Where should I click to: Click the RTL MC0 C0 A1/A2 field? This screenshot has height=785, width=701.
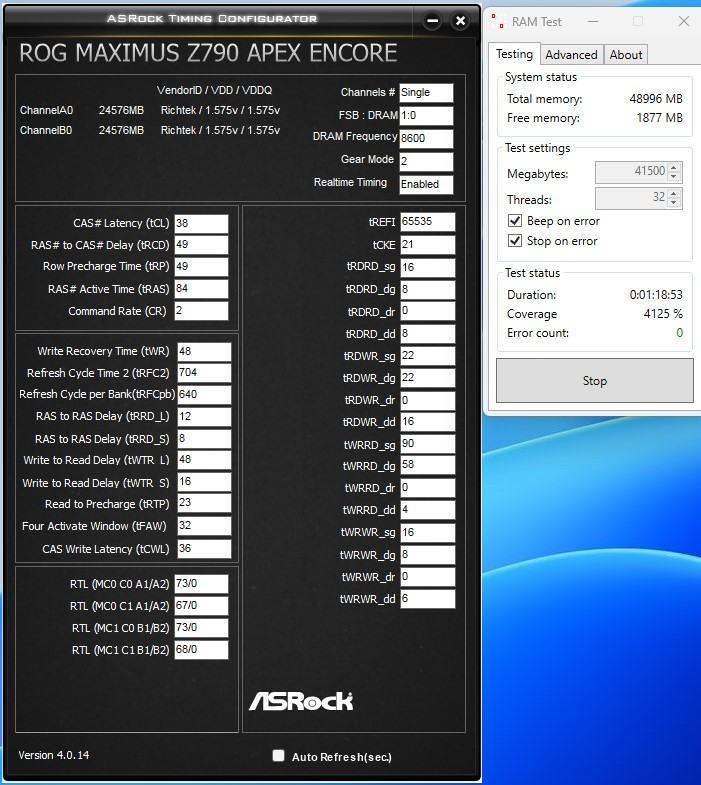pyautogui.click(x=201, y=584)
